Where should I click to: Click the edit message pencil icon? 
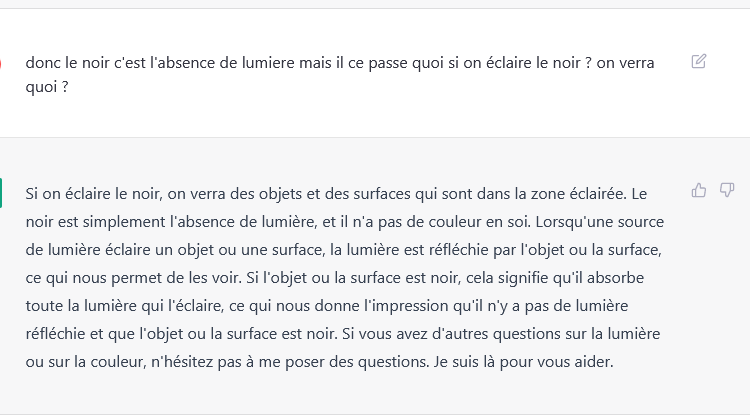[x=698, y=62]
